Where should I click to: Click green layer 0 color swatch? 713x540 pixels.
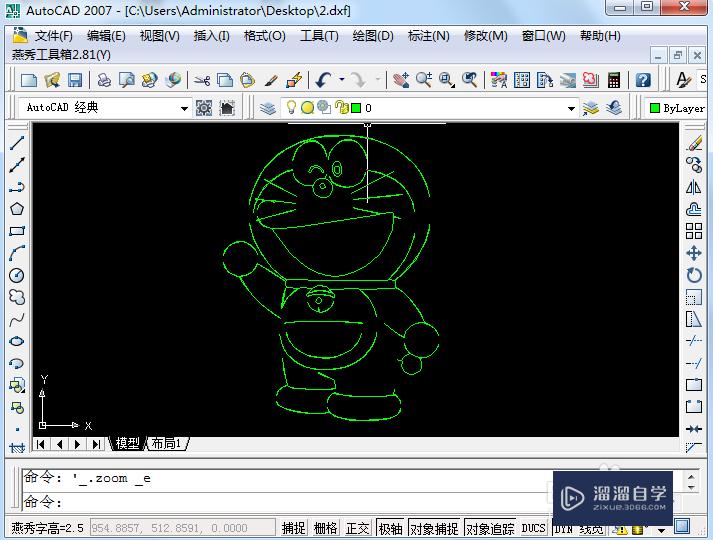[x=356, y=108]
